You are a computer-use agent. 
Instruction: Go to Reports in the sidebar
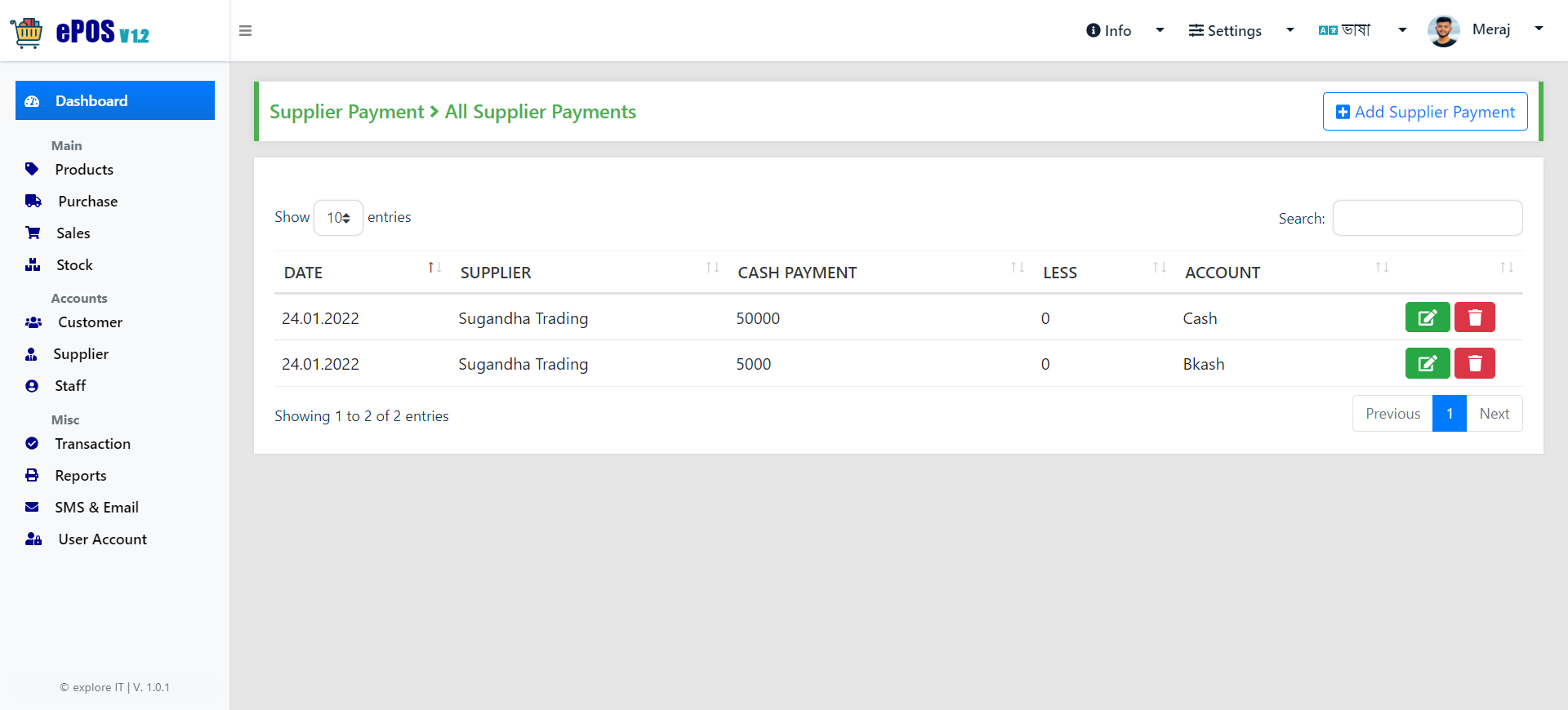[x=80, y=476]
